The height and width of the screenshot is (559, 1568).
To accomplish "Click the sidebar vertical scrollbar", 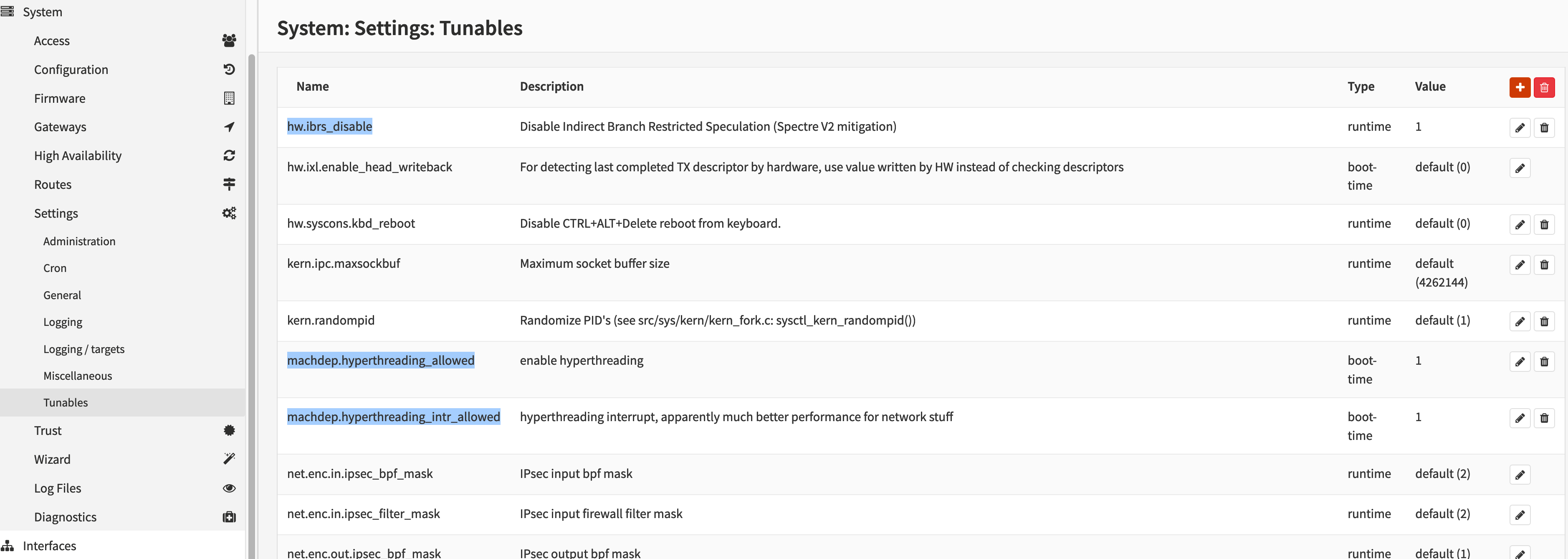I will tap(251, 305).
